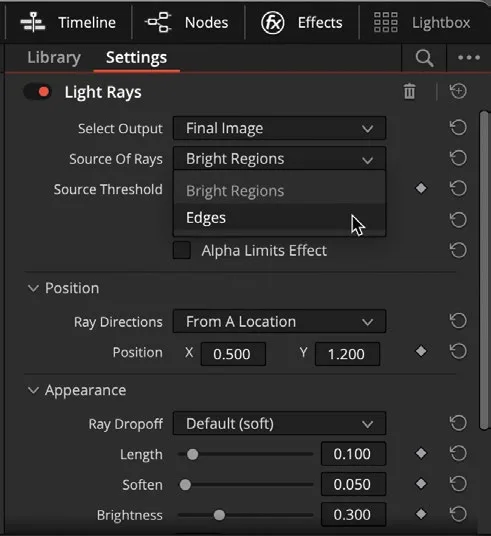Open the three-dots options menu

[469, 57]
